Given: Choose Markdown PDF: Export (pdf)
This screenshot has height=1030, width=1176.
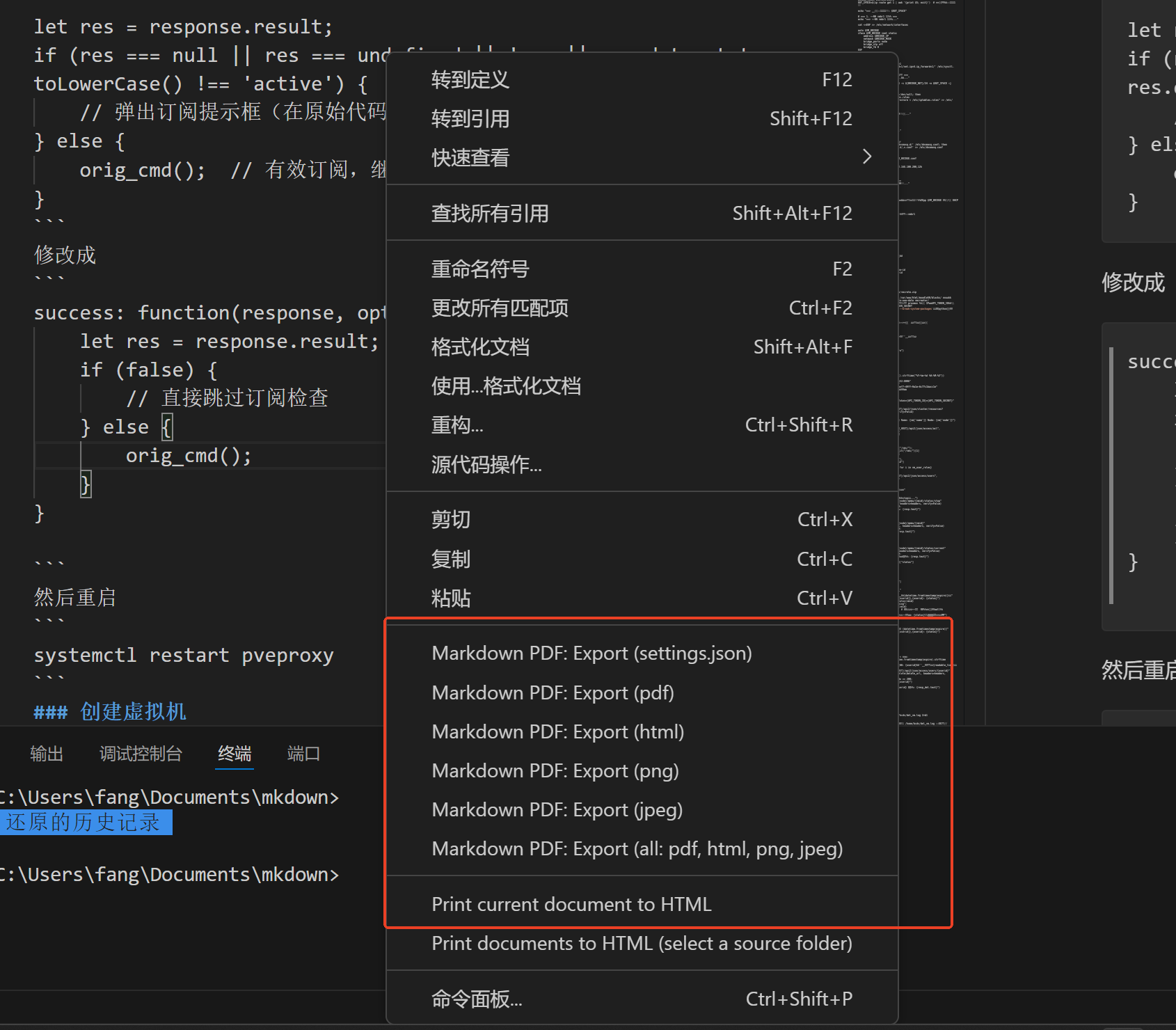Looking at the screenshot, I should pyautogui.click(x=642, y=692).
